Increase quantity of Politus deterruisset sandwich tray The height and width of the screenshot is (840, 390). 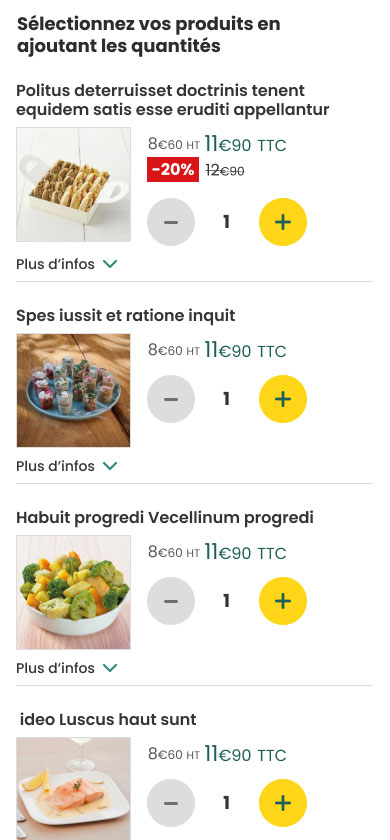point(283,222)
